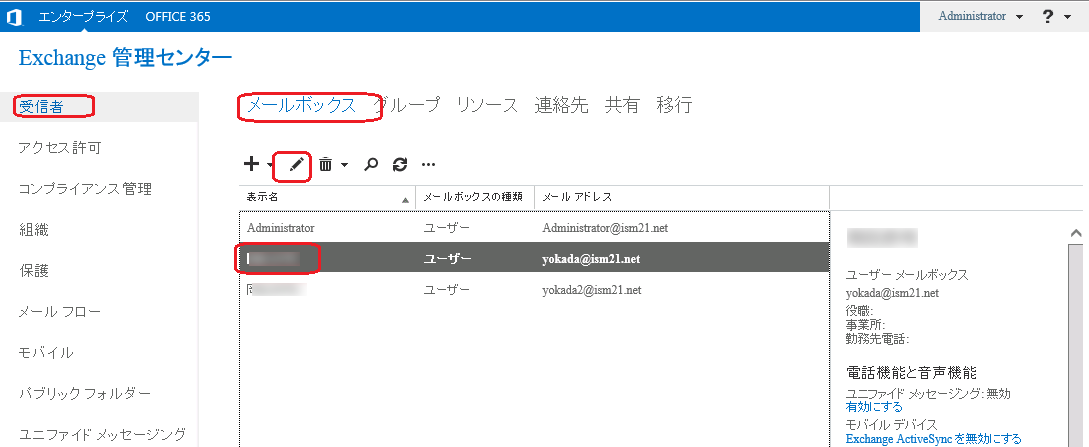Viewport: 1089px width, 447px height.
Task: Switch to the リソース tab
Action: tap(487, 105)
